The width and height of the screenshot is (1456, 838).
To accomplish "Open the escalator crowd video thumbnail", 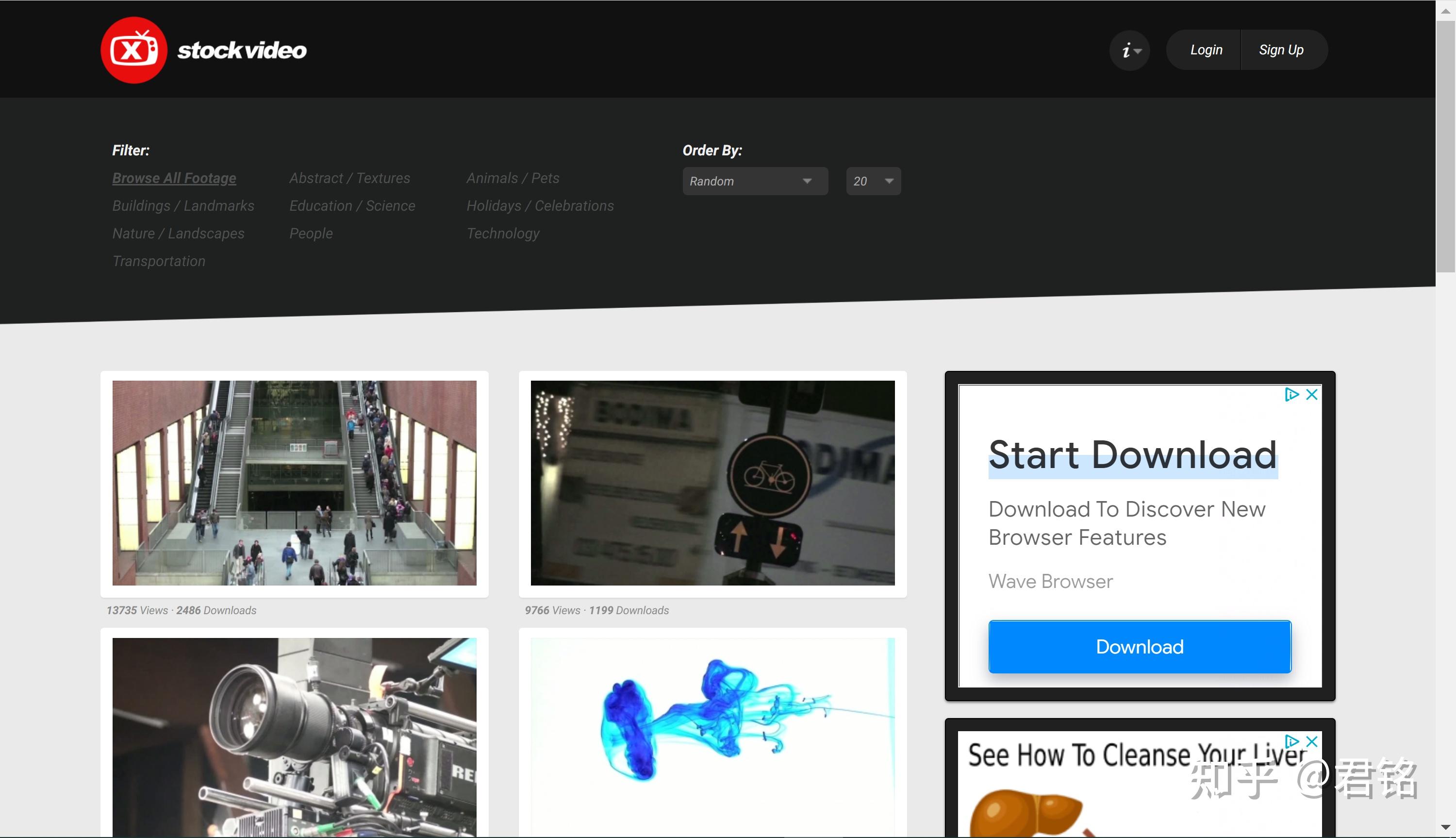I will tap(295, 483).
